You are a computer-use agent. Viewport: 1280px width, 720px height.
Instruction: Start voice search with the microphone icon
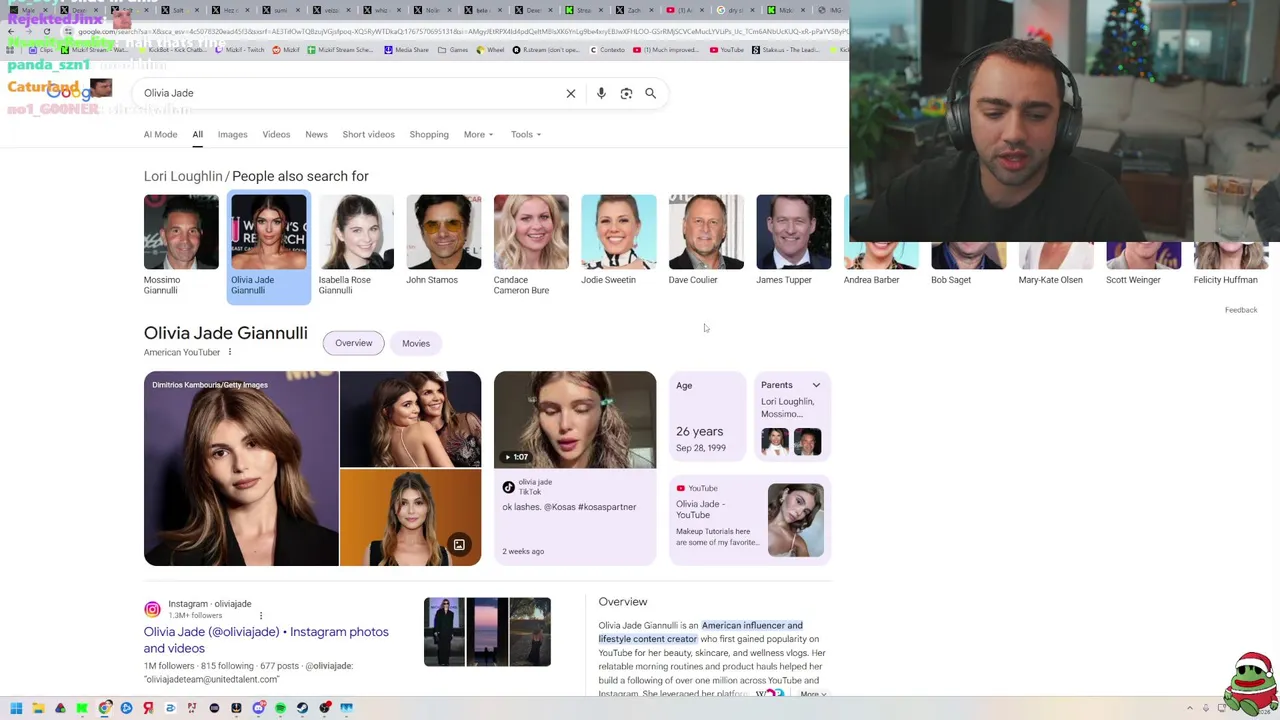(x=601, y=93)
